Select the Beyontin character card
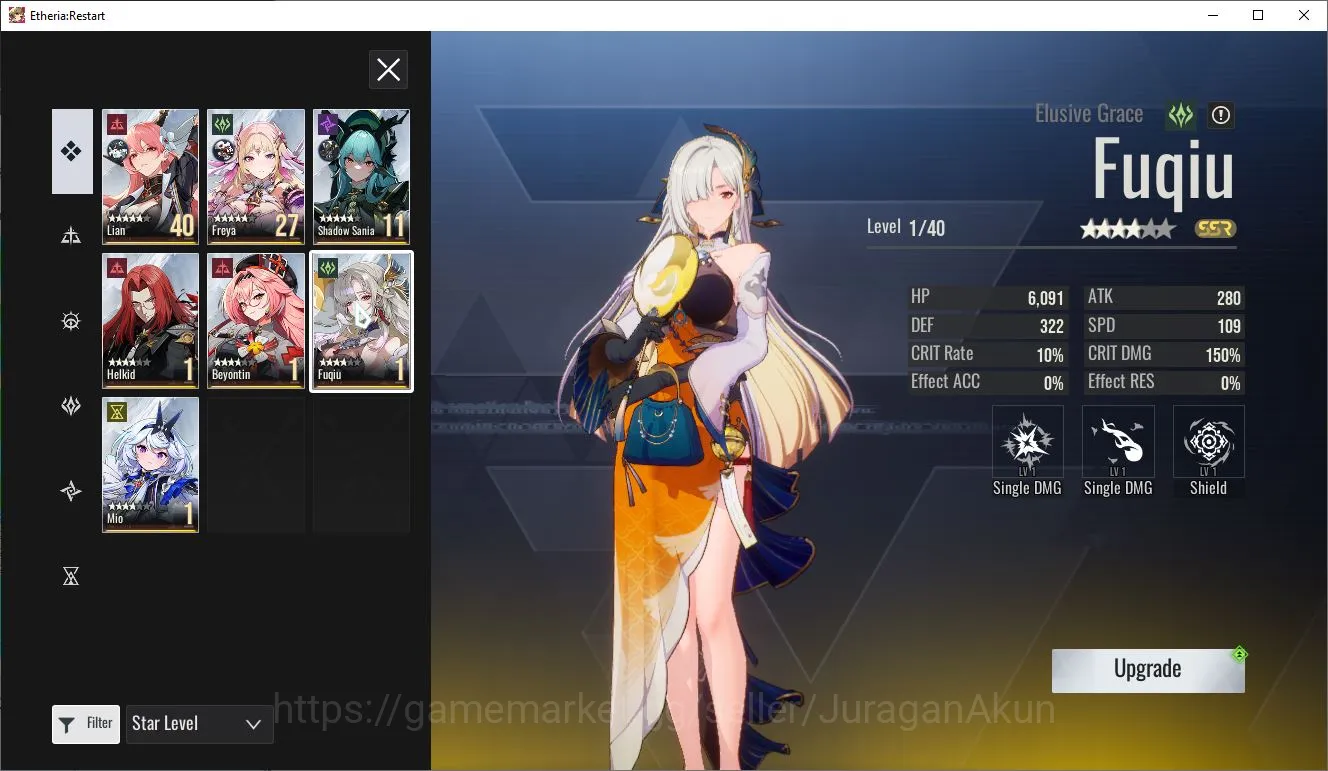 pos(256,320)
